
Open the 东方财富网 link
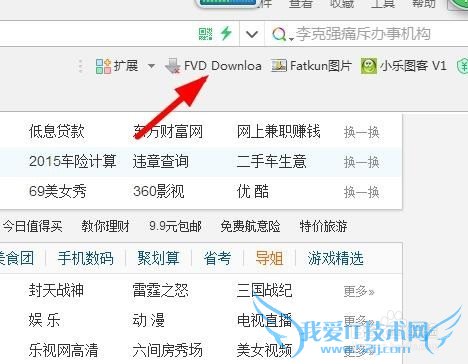pos(168,131)
